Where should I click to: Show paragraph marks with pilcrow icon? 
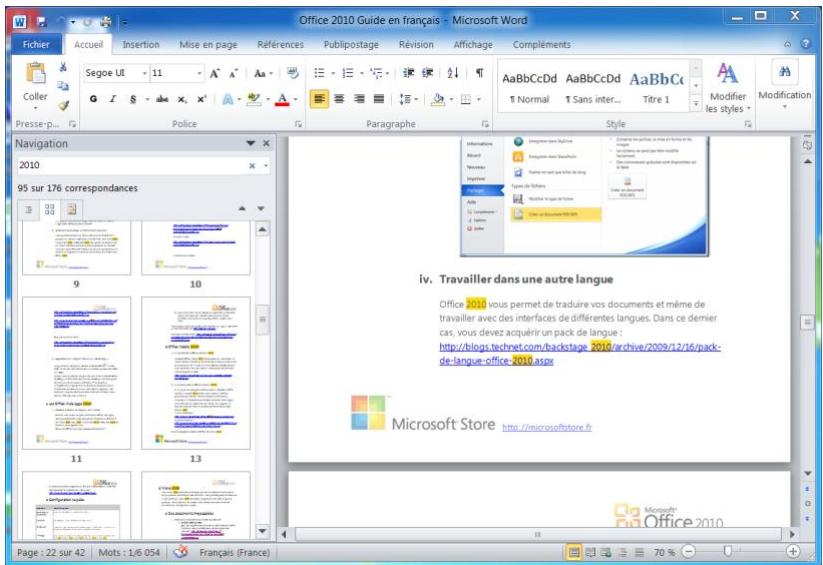coord(479,73)
